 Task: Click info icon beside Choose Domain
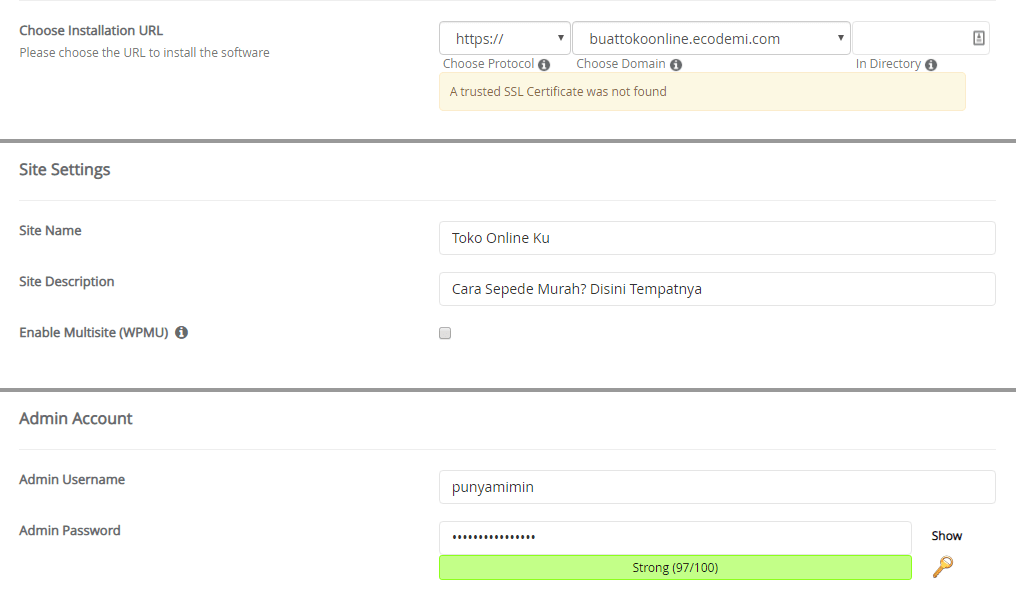click(676, 65)
